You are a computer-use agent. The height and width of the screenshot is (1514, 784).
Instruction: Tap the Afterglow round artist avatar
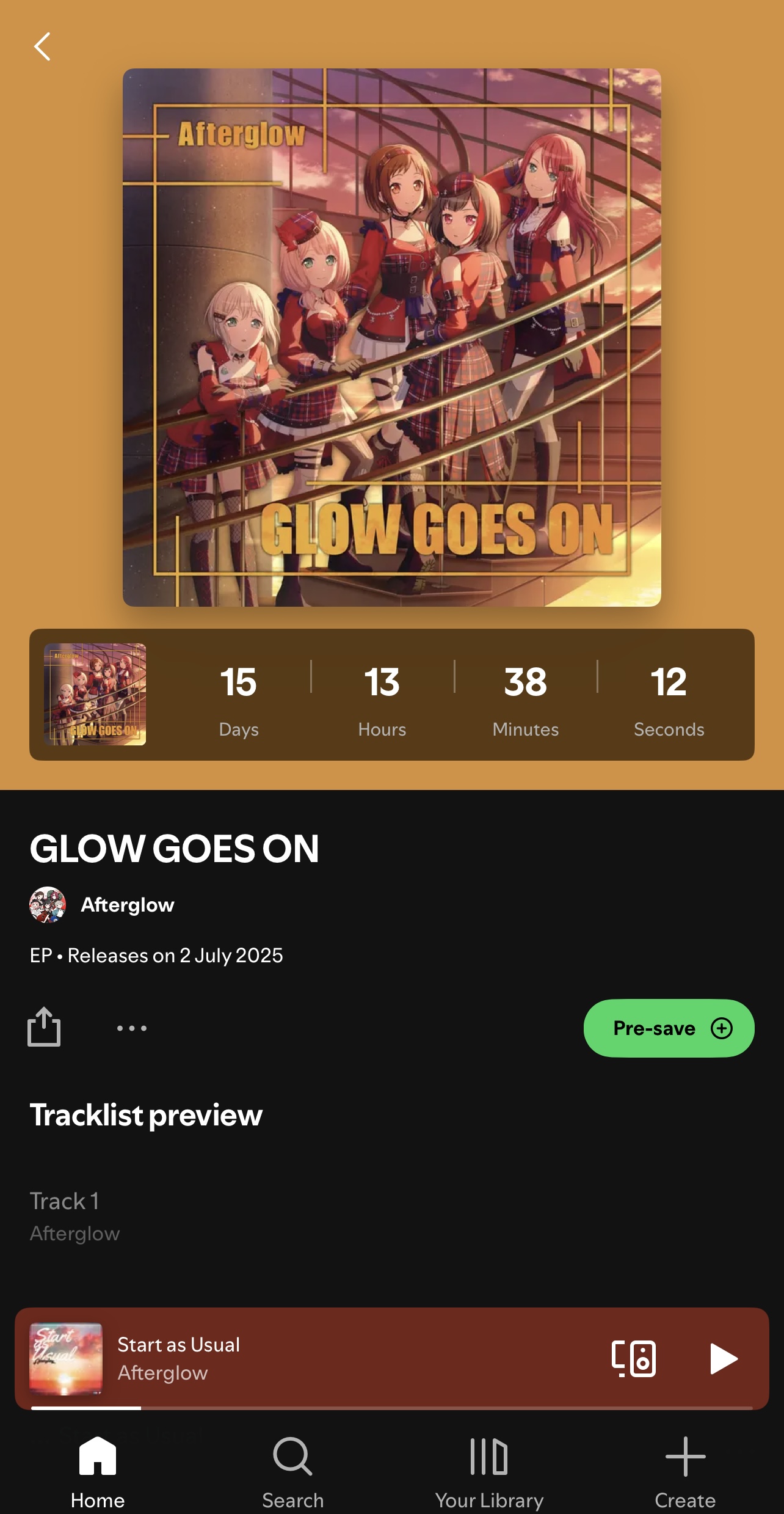pyautogui.click(x=48, y=905)
